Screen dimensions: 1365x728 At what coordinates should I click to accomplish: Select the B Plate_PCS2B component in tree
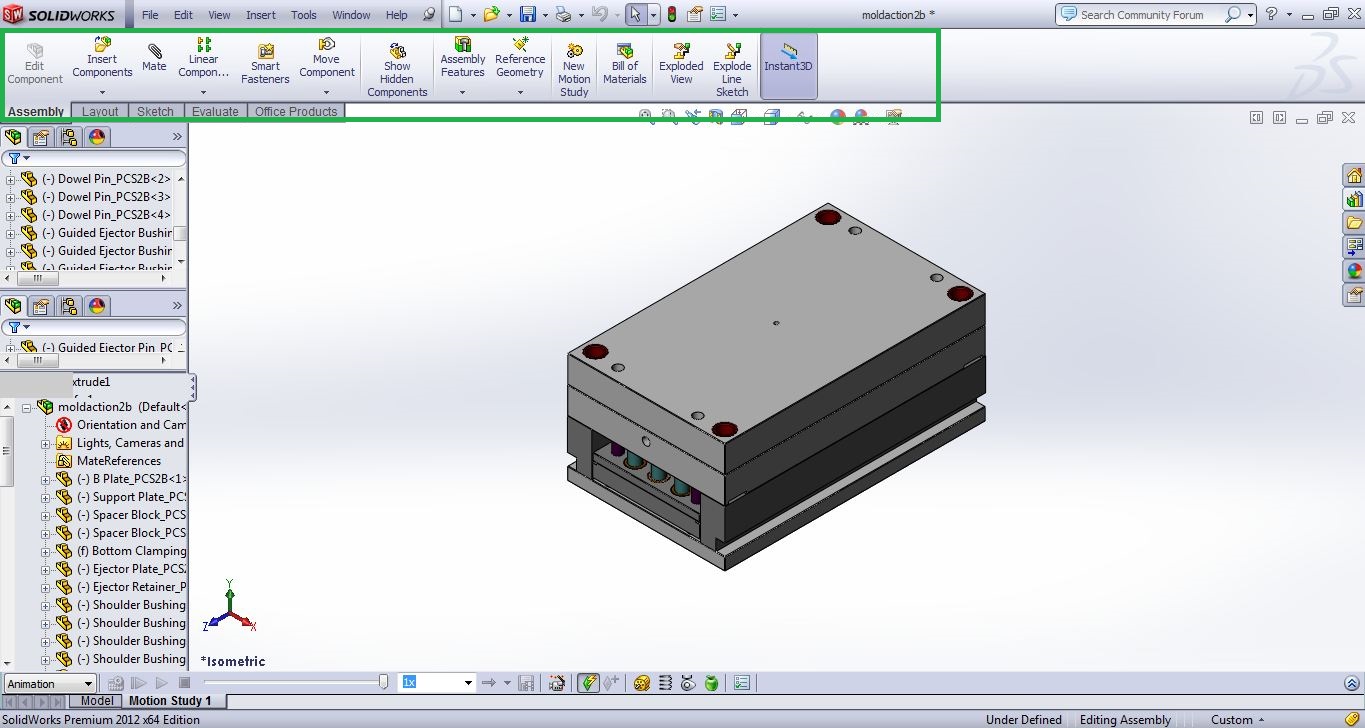tap(130, 479)
